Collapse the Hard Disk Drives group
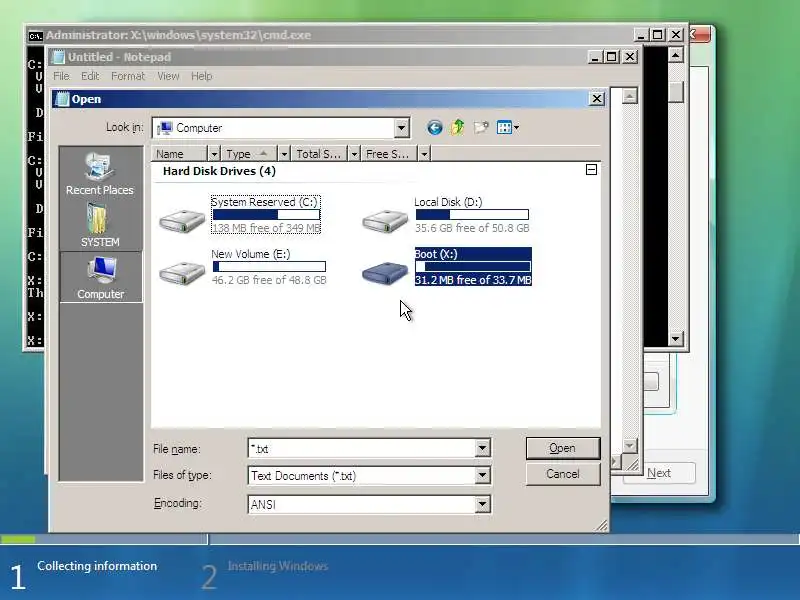This screenshot has width=800, height=600. click(591, 169)
